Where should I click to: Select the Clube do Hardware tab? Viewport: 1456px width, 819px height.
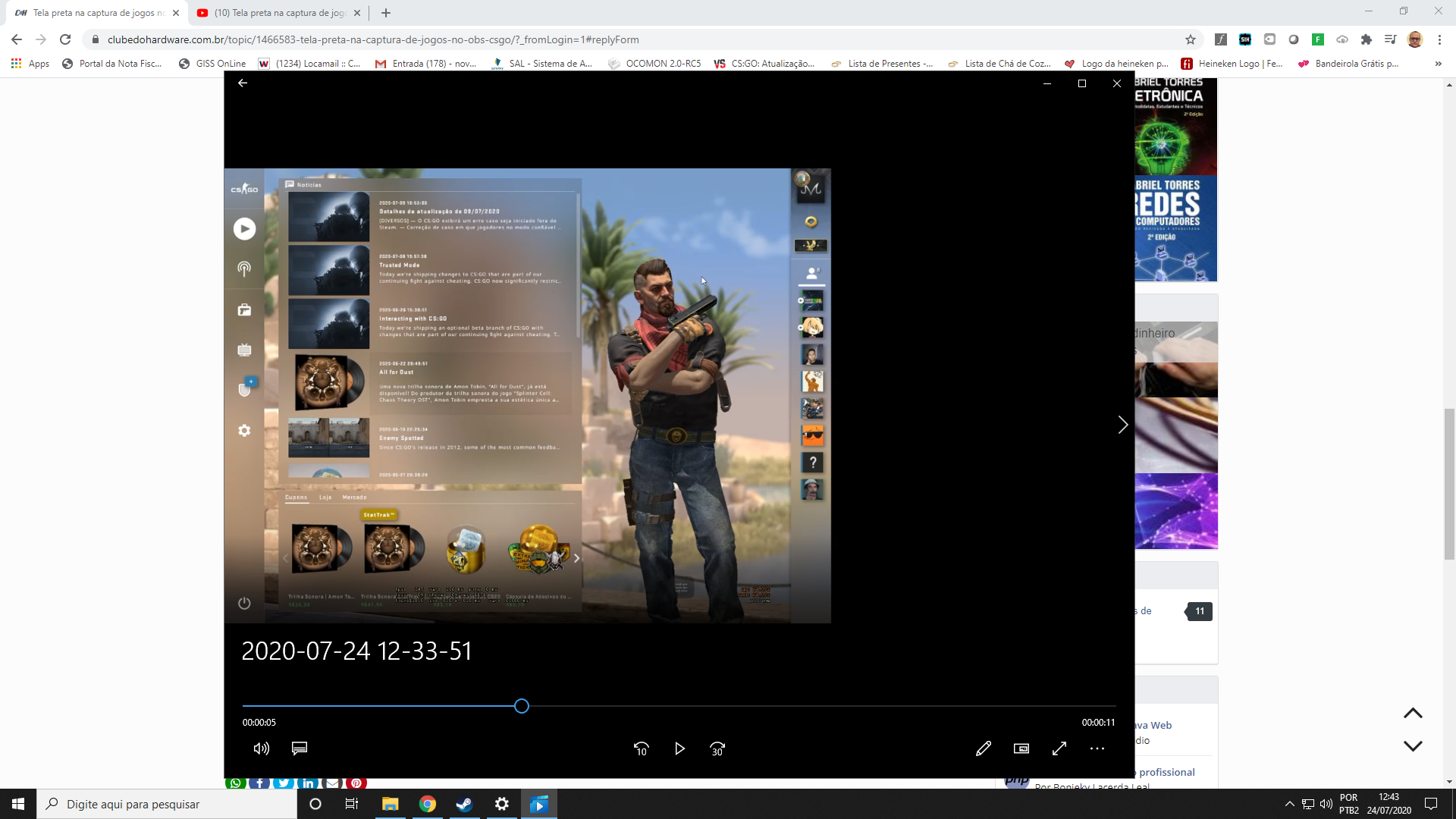pyautogui.click(x=96, y=13)
